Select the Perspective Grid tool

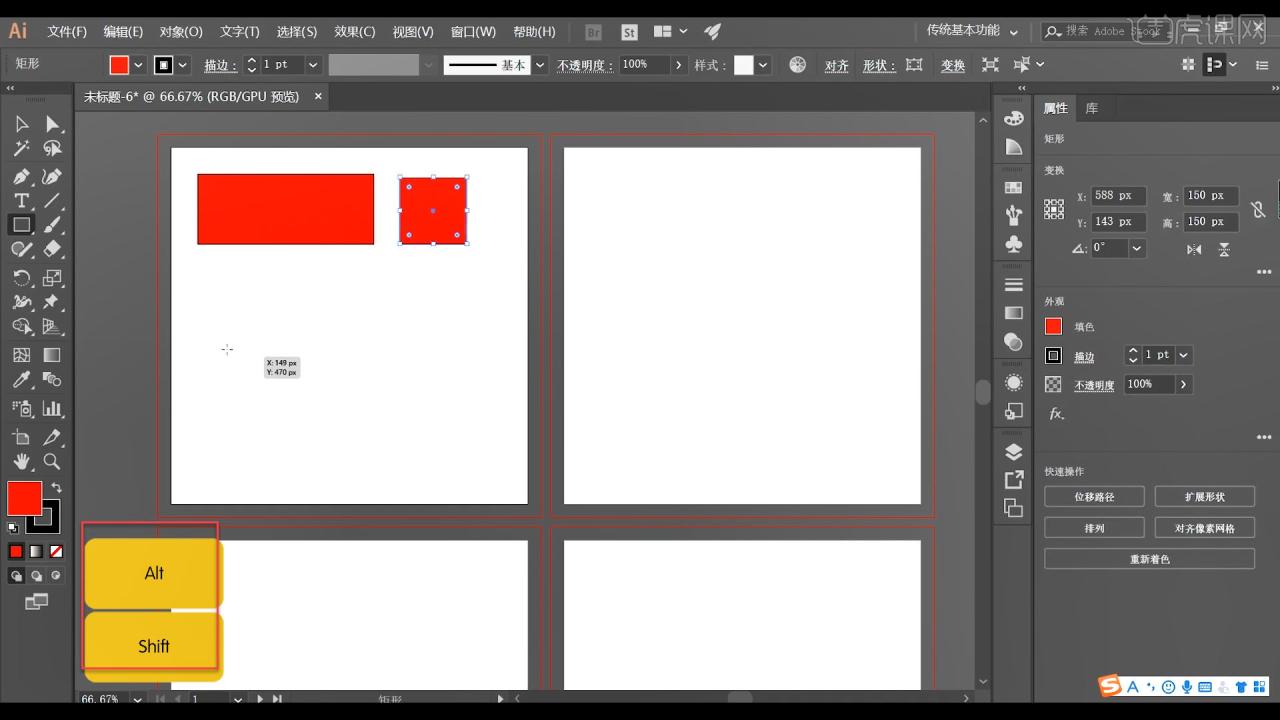pyautogui.click(x=53, y=326)
